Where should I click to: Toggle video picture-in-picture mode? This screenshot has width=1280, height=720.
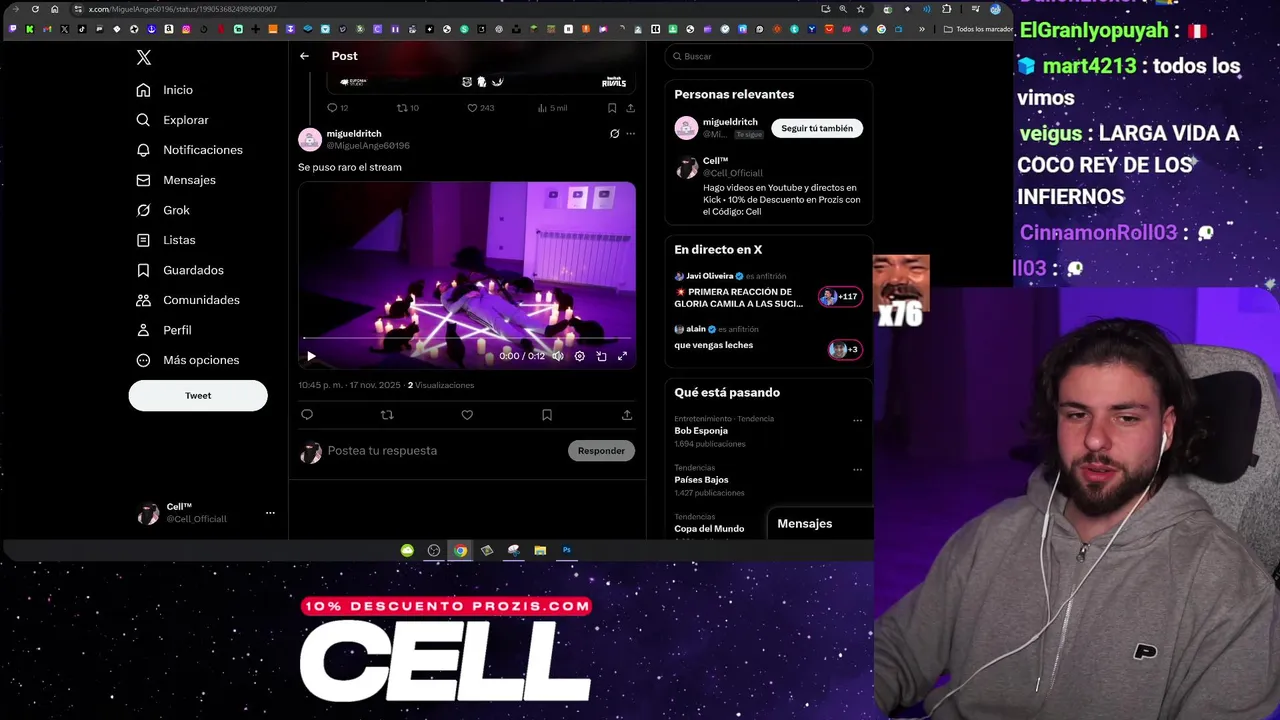pos(601,356)
